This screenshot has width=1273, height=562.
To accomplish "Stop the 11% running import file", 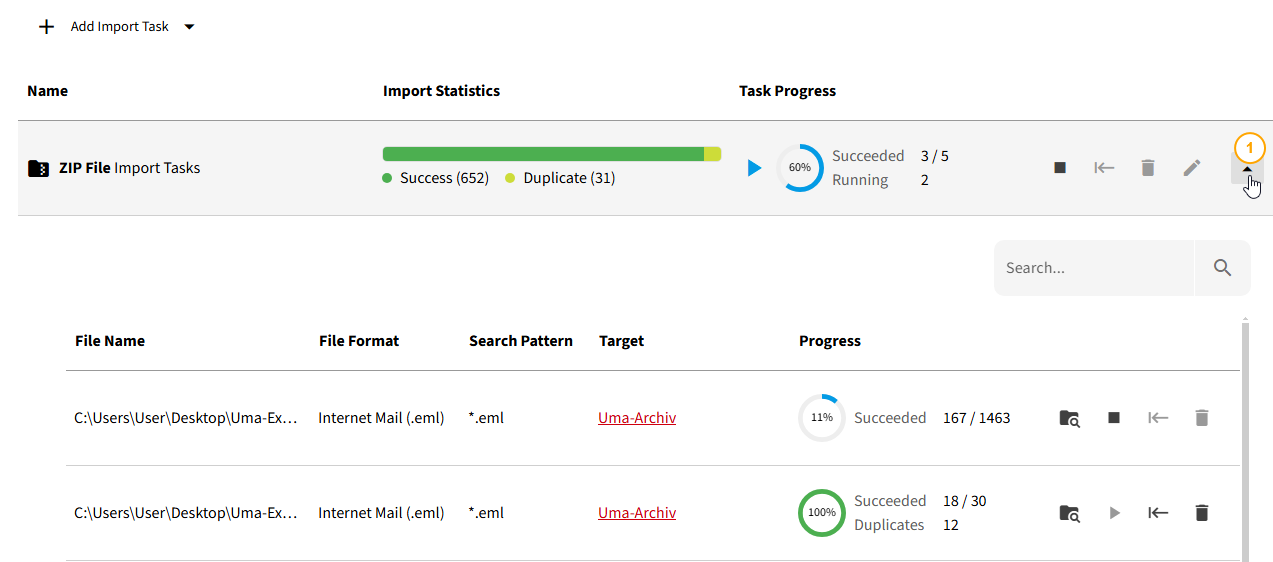I will (1114, 418).
